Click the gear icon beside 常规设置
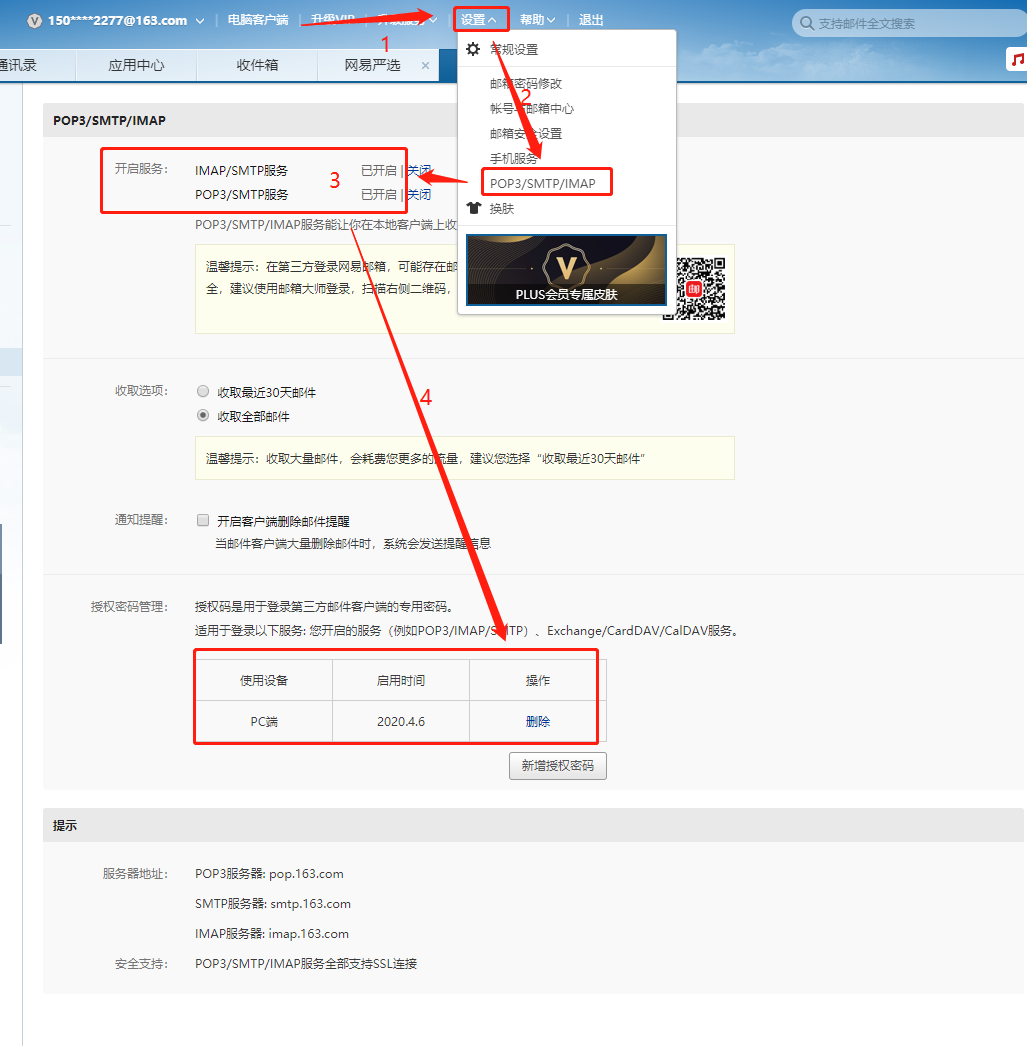Viewport: 1027px width, 1046px height. pyautogui.click(x=473, y=48)
